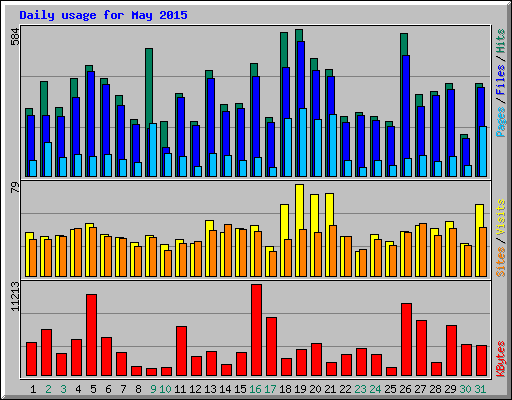This screenshot has width=512, height=400.
Task: Click day 6 on the x-axis
Action: point(108,389)
